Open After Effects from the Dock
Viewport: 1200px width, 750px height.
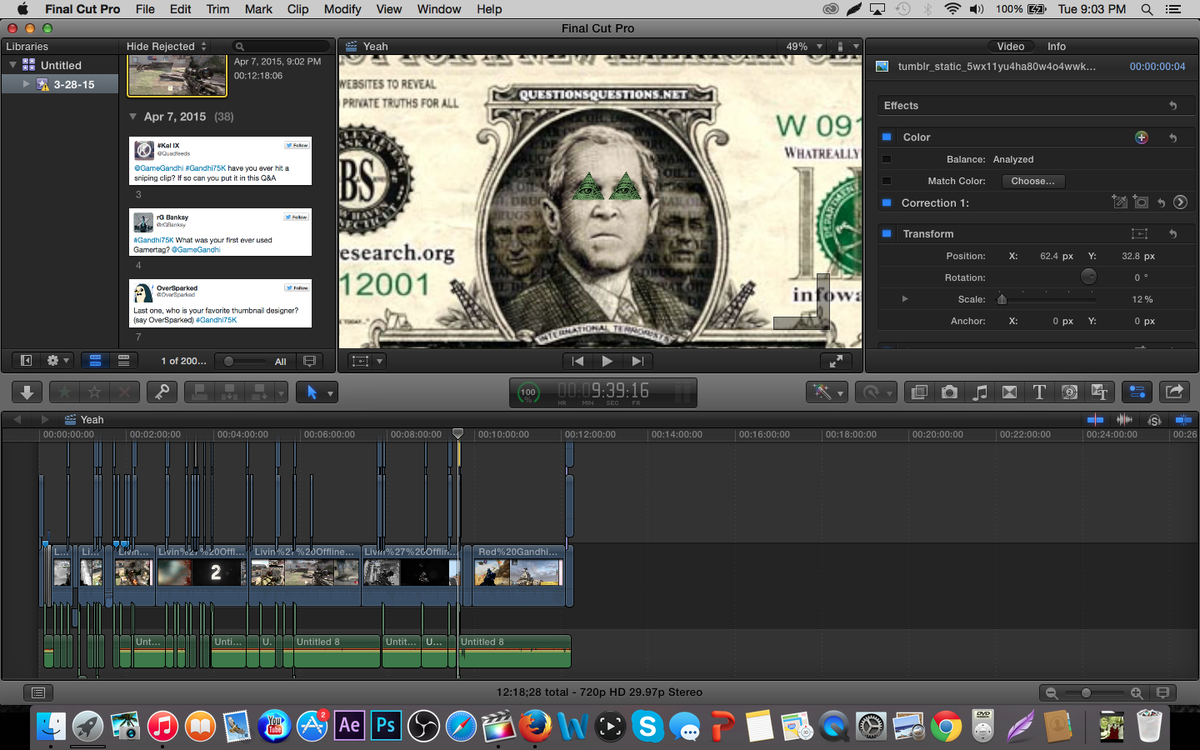click(350, 725)
